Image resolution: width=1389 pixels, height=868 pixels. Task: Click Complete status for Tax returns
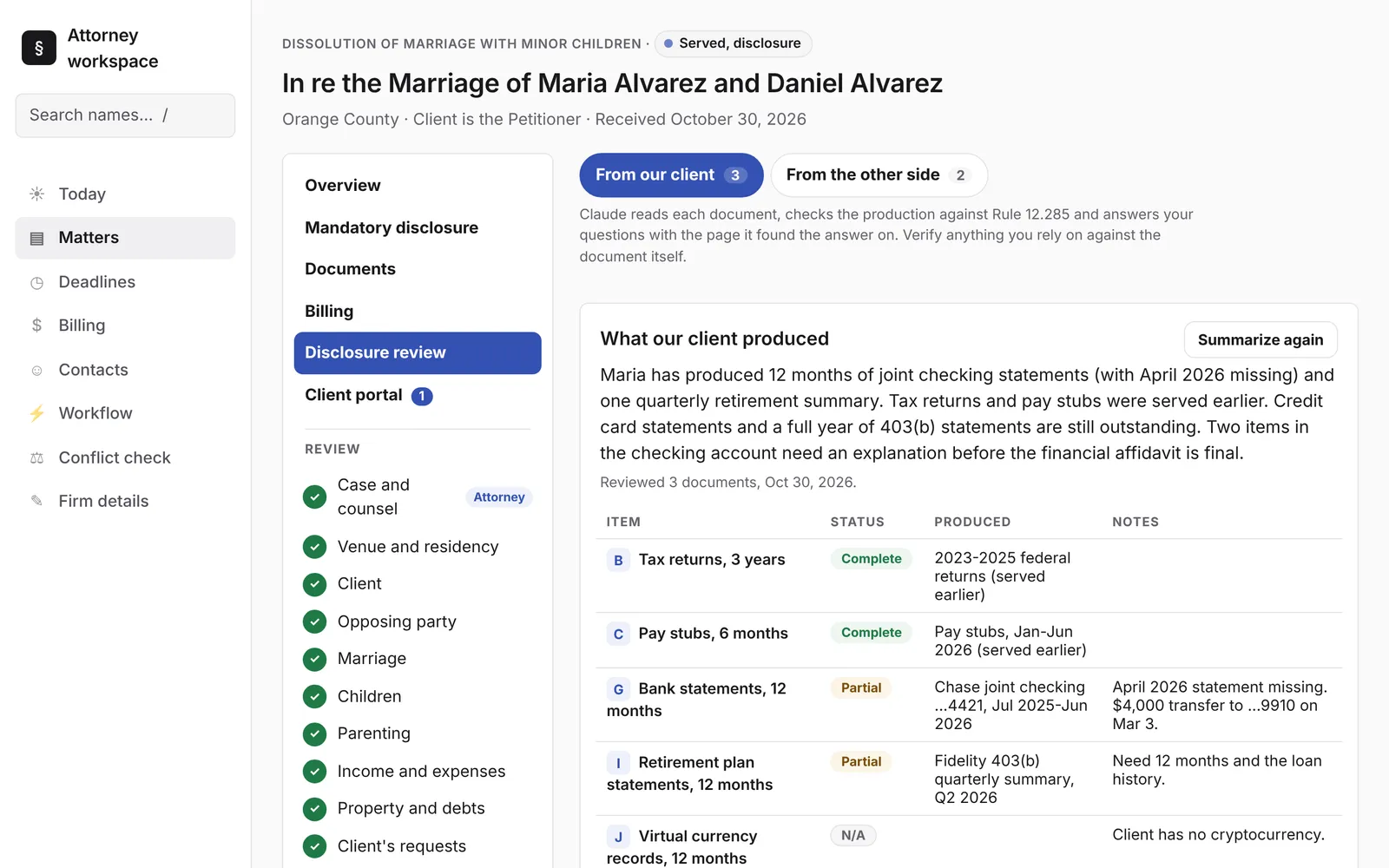point(872,559)
